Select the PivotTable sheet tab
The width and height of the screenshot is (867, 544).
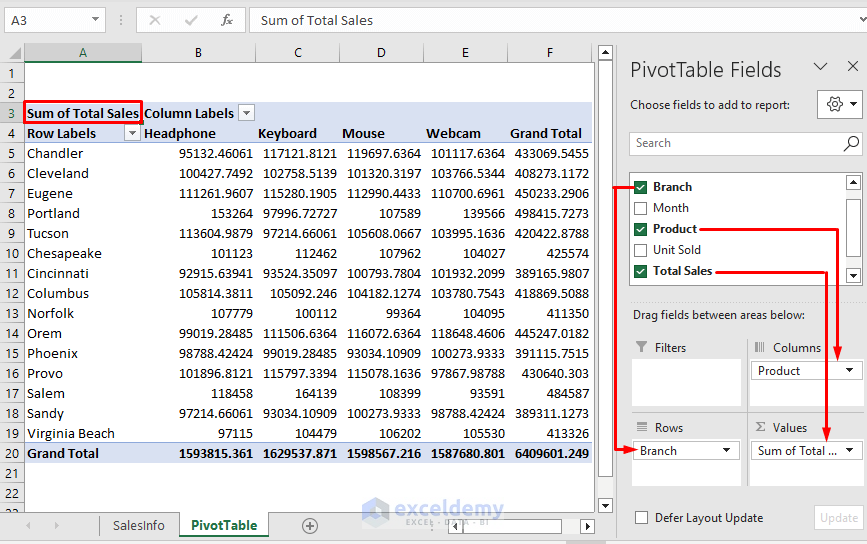coord(224,526)
